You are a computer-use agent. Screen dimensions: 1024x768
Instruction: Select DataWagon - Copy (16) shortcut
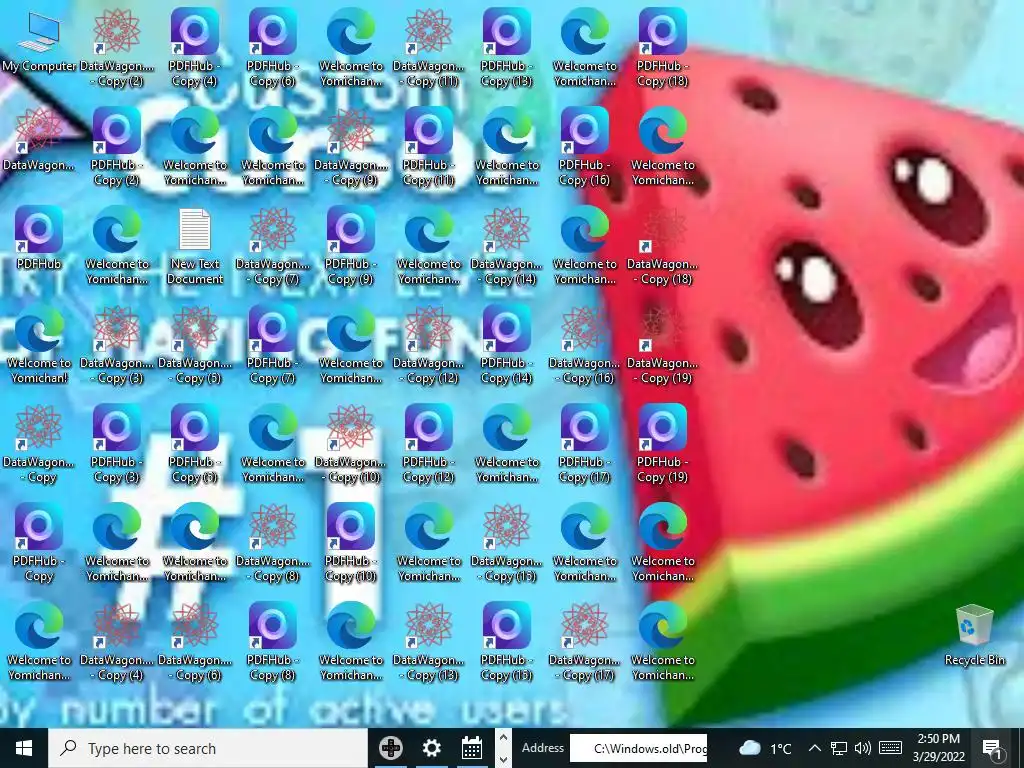pyautogui.click(x=584, y=345)
